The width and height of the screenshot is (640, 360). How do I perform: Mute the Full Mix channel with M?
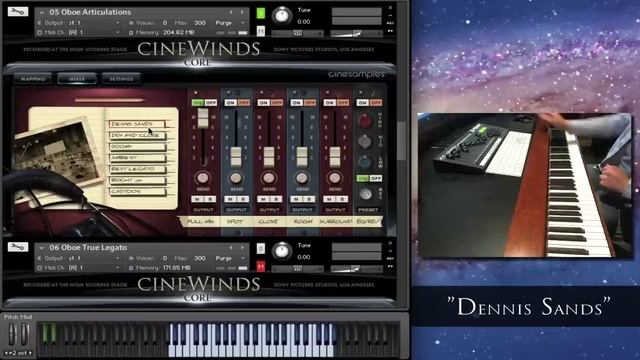198,199
